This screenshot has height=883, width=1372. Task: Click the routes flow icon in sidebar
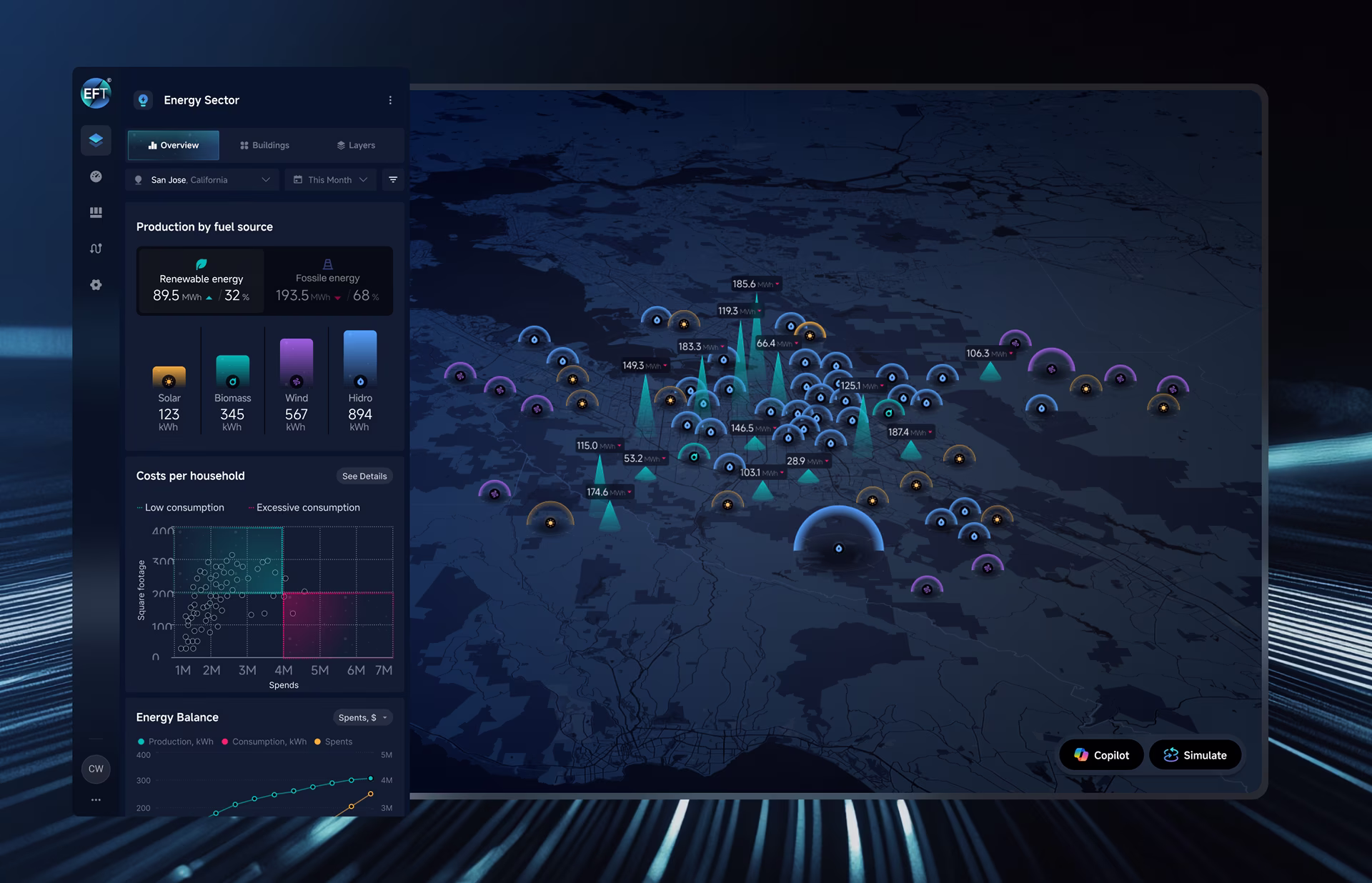click(96, 248)
